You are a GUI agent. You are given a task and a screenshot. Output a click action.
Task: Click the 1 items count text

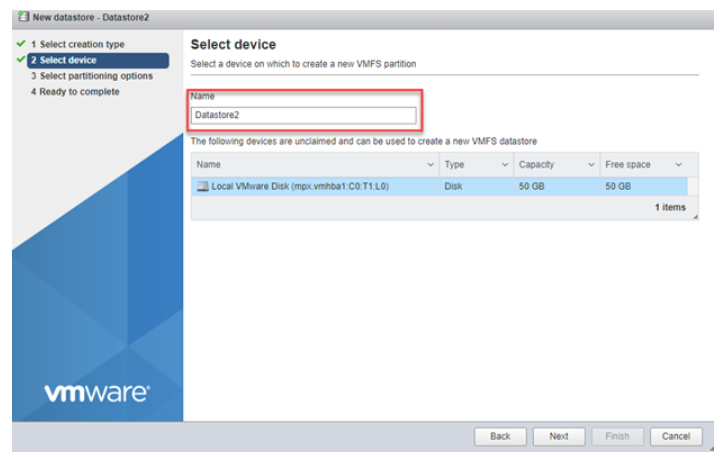[670, 207]
